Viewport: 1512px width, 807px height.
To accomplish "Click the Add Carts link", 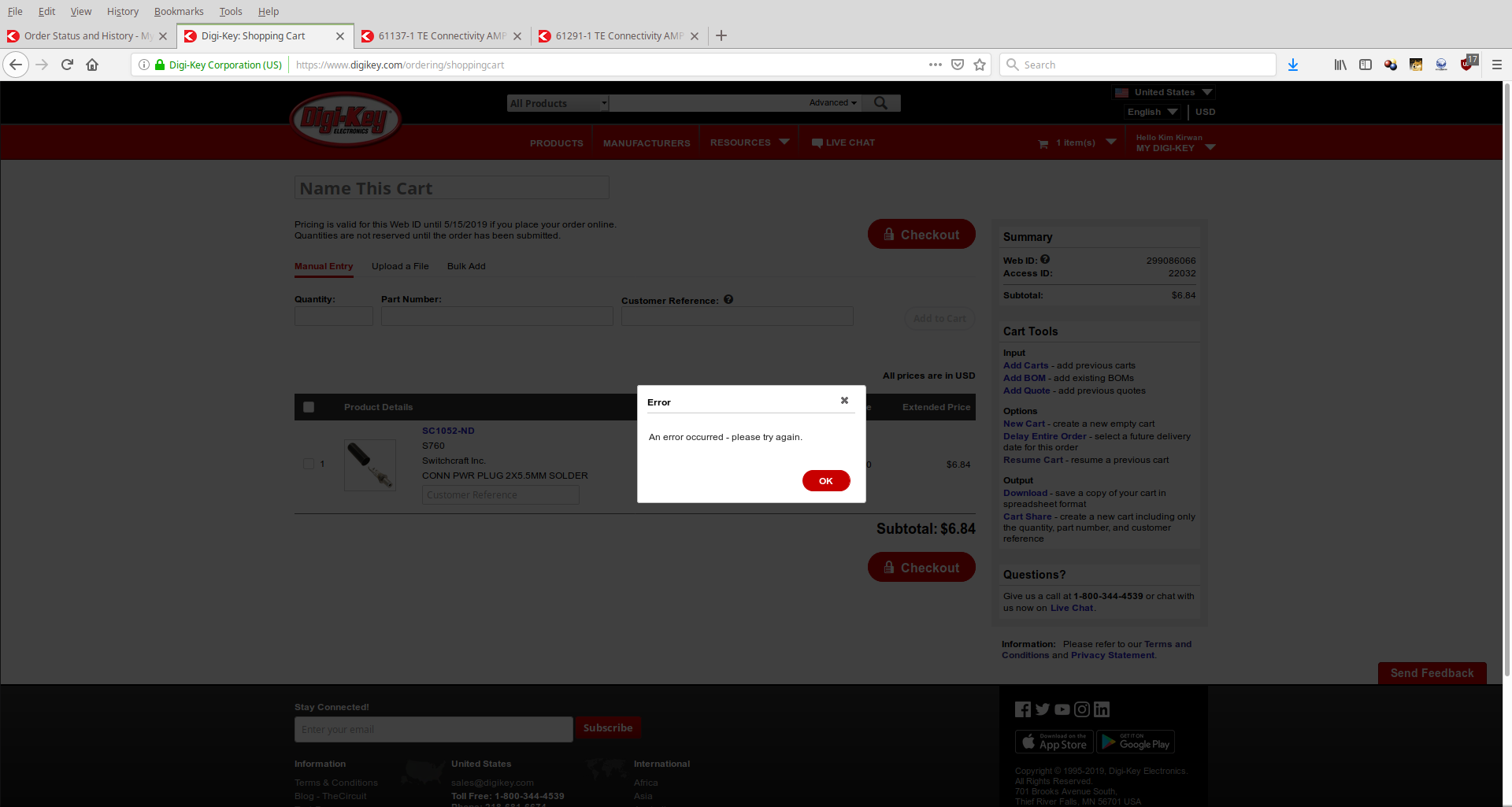I will [x=1025, y=365].
